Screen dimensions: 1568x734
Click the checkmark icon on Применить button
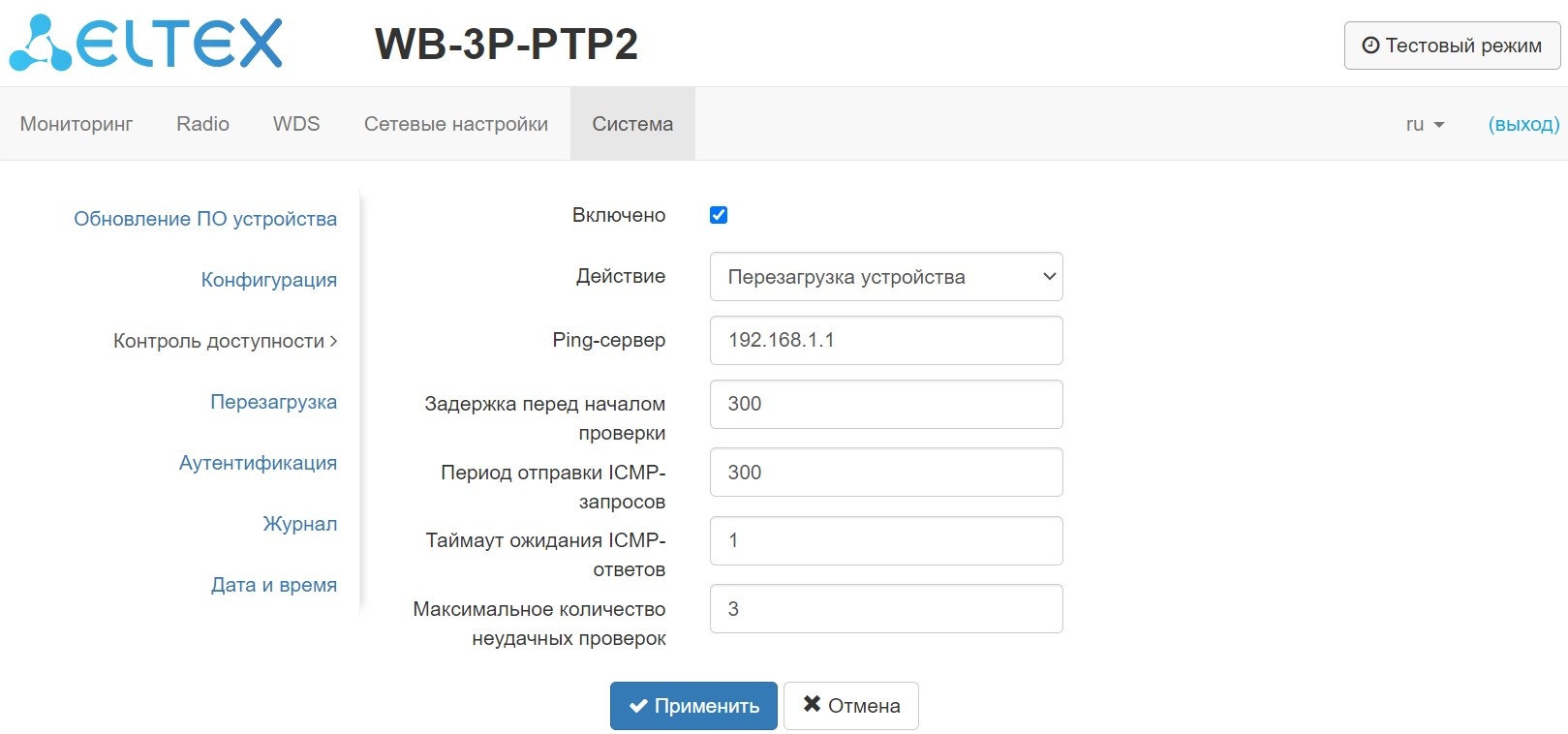[x=638, y=706]
